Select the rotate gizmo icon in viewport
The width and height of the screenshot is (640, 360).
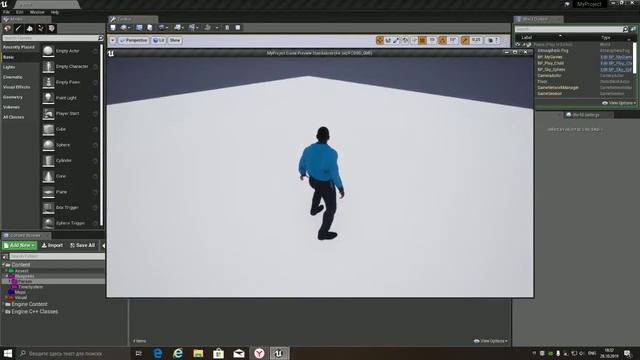[388, 40]
